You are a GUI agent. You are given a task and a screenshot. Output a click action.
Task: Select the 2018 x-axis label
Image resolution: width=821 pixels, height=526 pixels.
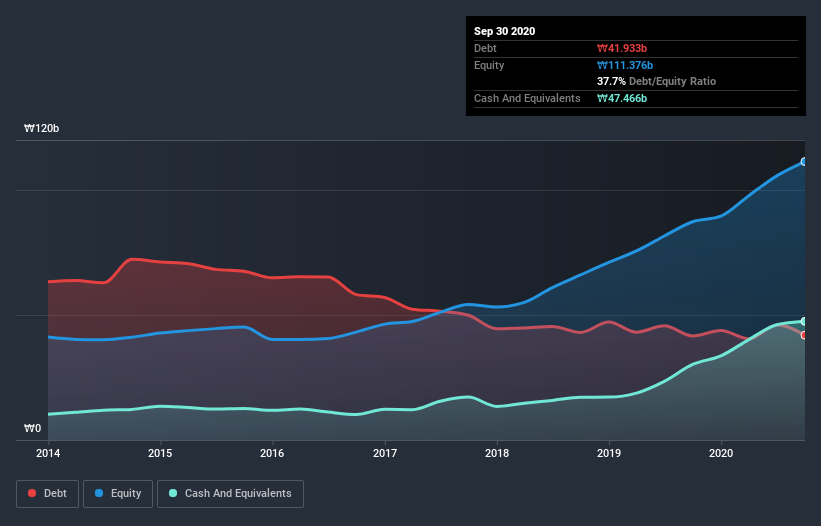click(497, 453)
